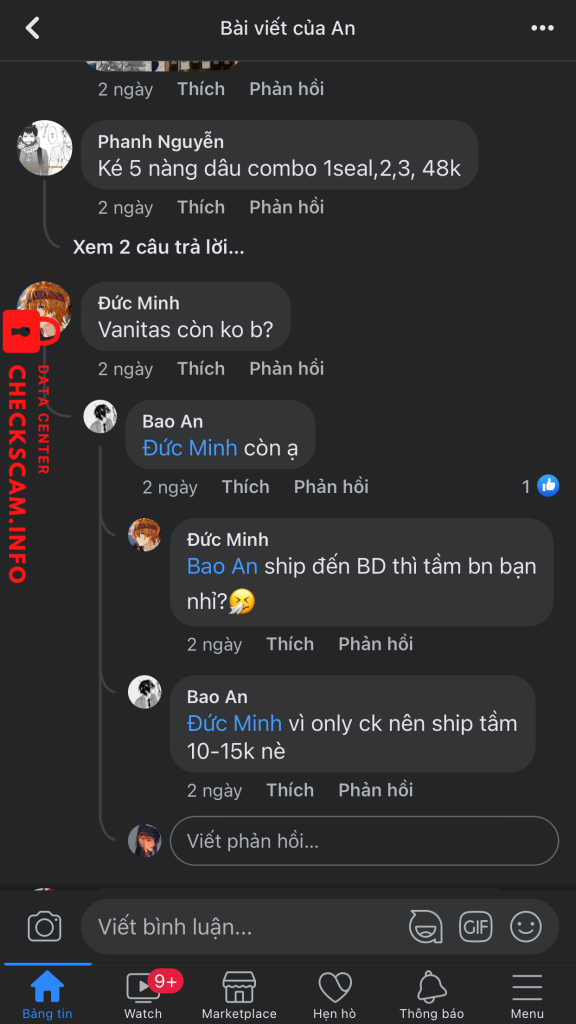Expand Xem 2 câu trả lời replies
Screen dimensions: 576x1024
pos(159,248)
